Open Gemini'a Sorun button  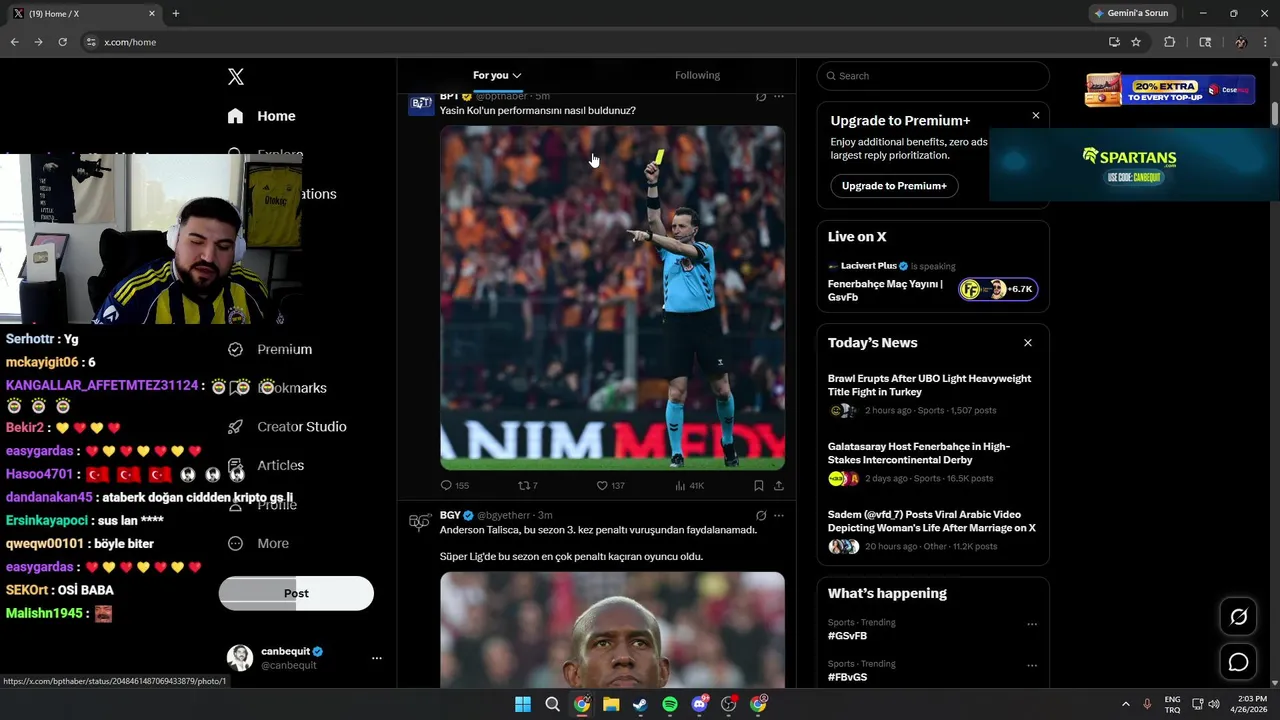coord(1131,13)
